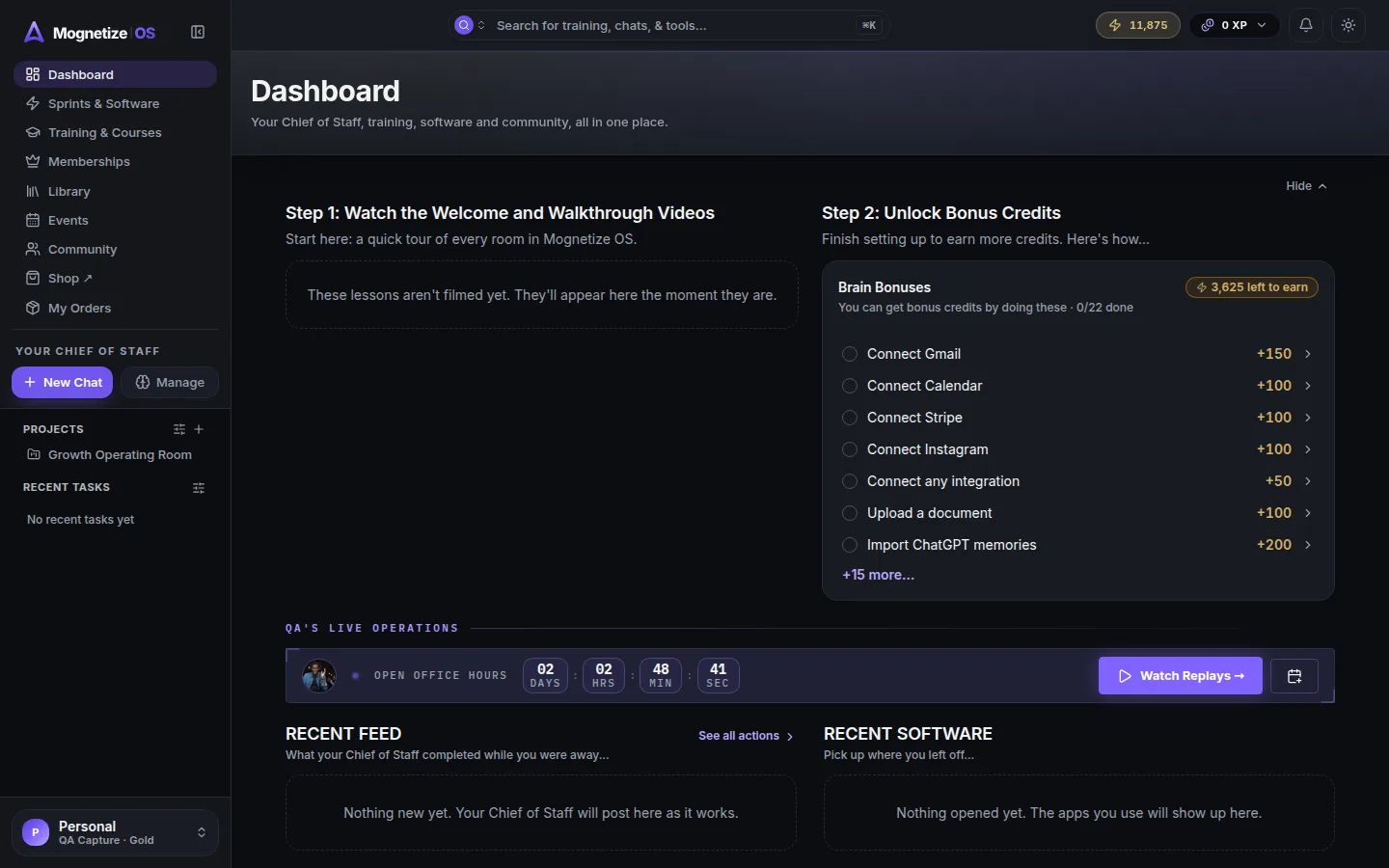Start a New Chat
The width and height of the screenshot is (1389, 868).
tap(63, 382)
